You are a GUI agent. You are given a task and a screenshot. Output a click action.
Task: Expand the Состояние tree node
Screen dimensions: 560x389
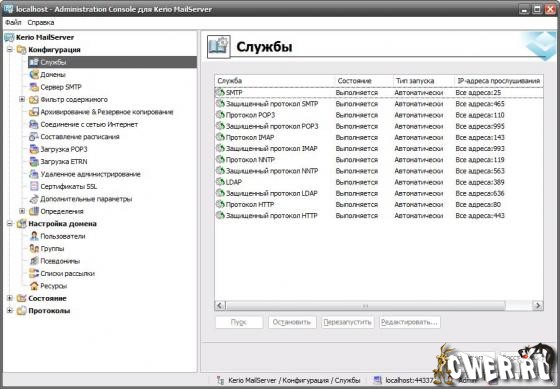pyautogui.click(x=10, y=298)
